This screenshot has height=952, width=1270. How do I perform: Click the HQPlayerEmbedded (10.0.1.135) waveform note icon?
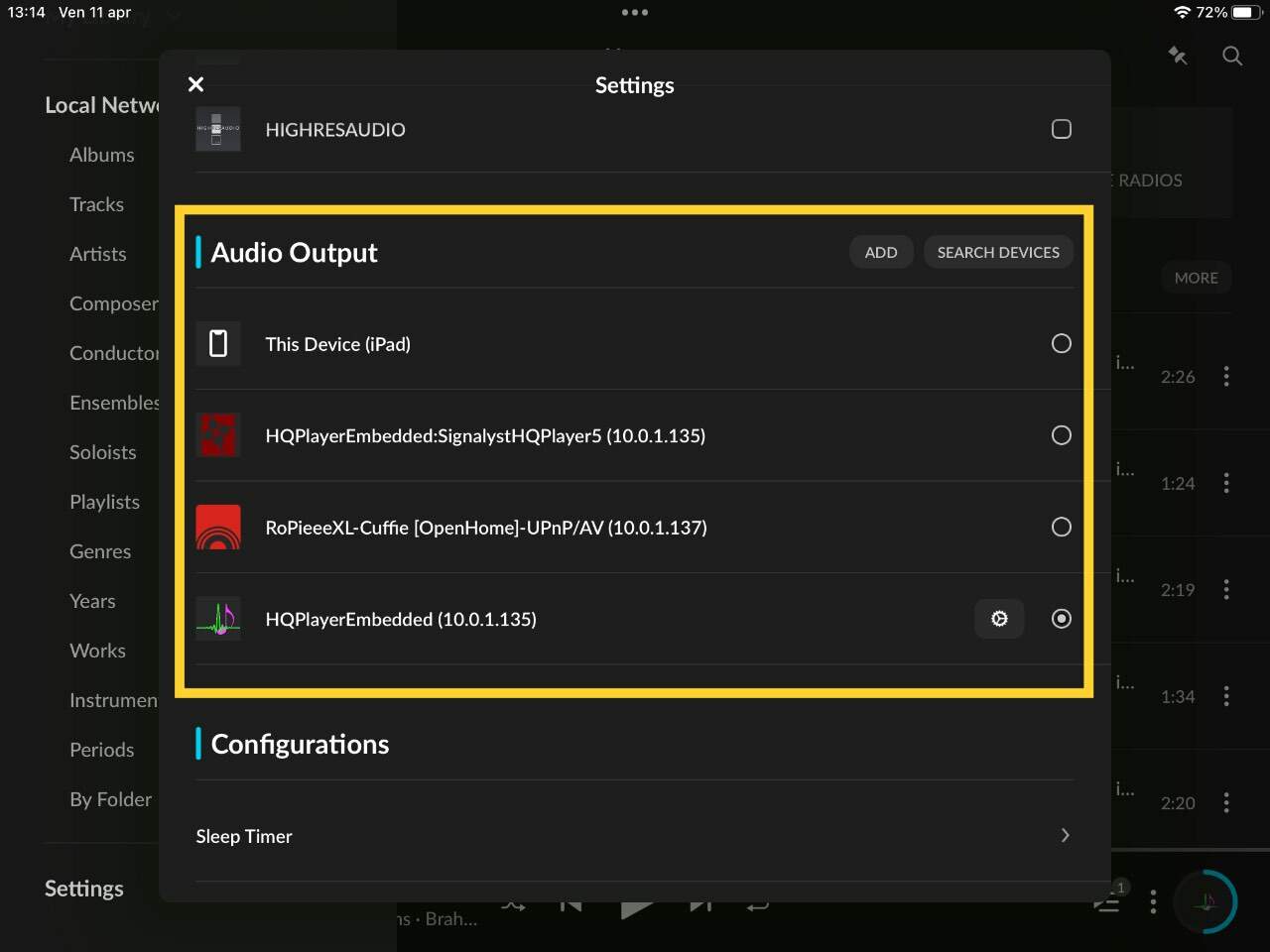click(x=218, y=619)
